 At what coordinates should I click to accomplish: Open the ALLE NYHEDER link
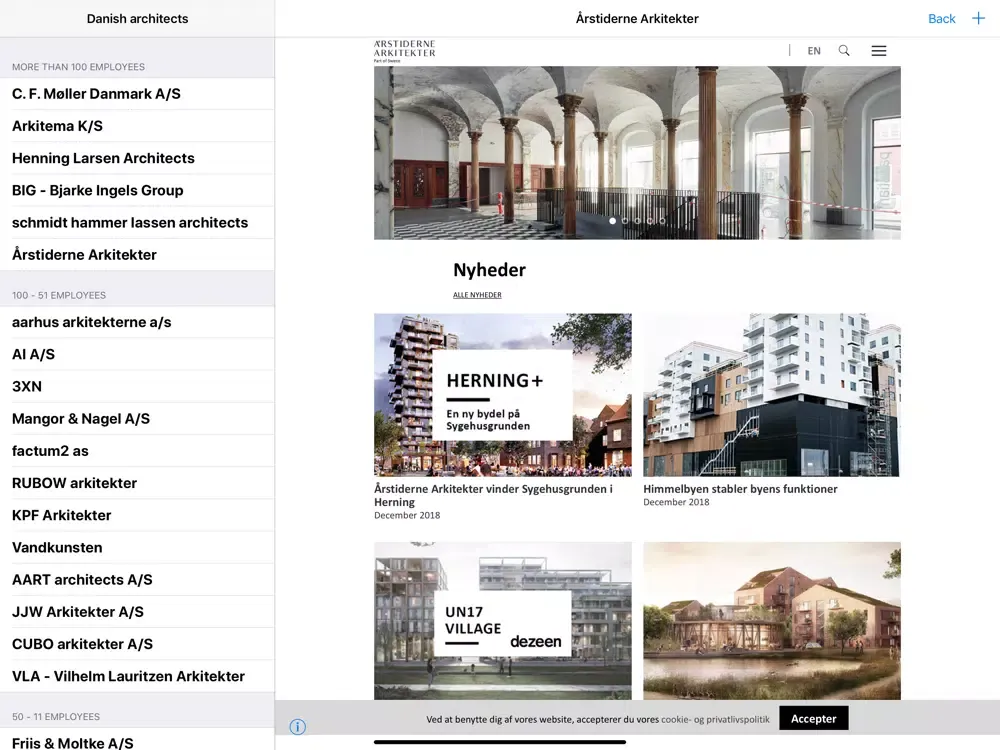tap(477, 295)
